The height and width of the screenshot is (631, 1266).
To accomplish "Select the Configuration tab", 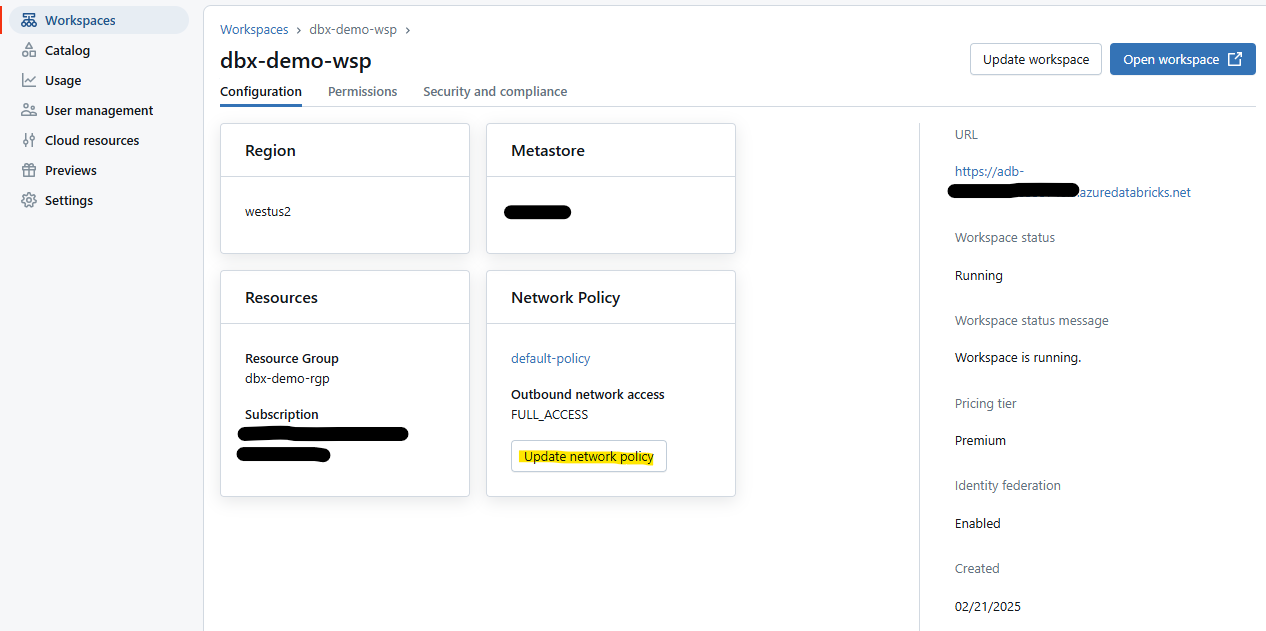I will 260,91.
